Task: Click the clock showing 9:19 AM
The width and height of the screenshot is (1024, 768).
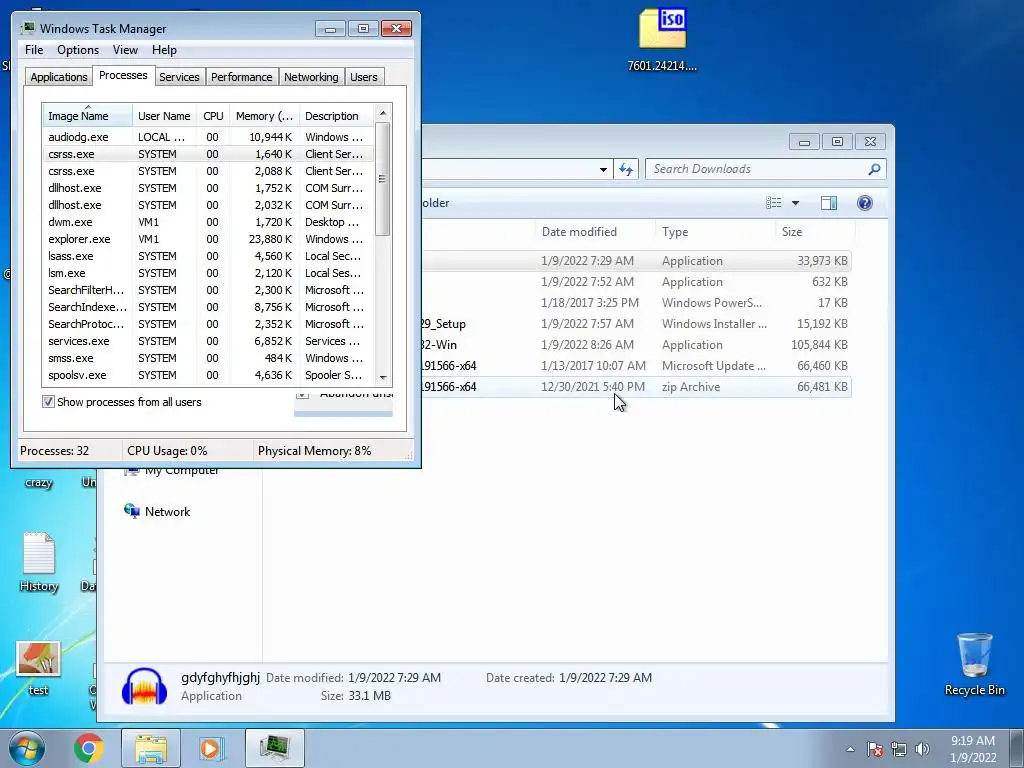Action: click(972, 749)
